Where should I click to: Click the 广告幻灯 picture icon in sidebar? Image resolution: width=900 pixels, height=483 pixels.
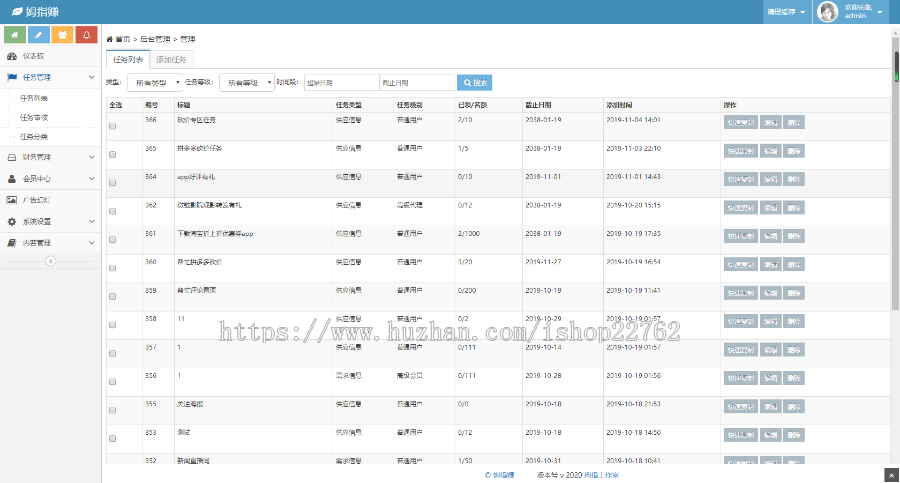click(x=11, y=200)
